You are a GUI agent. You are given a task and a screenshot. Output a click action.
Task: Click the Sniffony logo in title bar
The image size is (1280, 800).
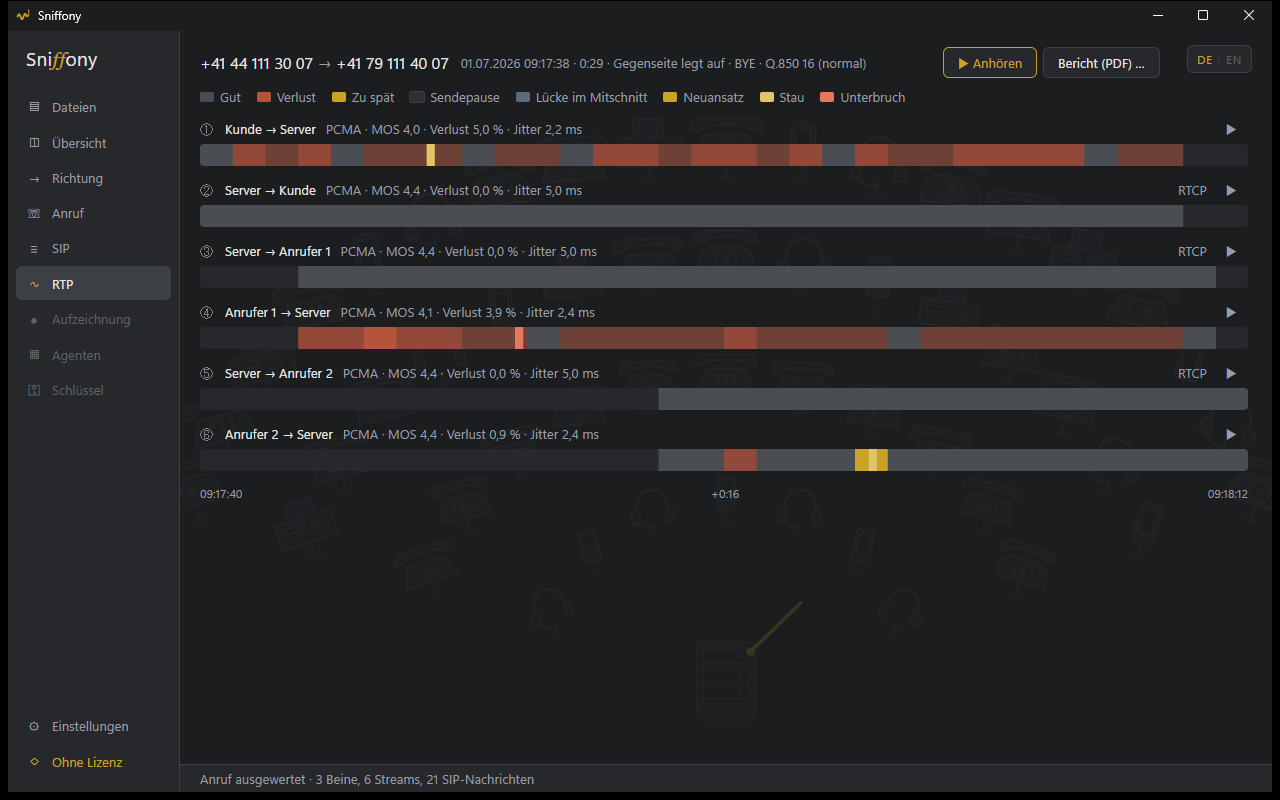click(24, 15)
